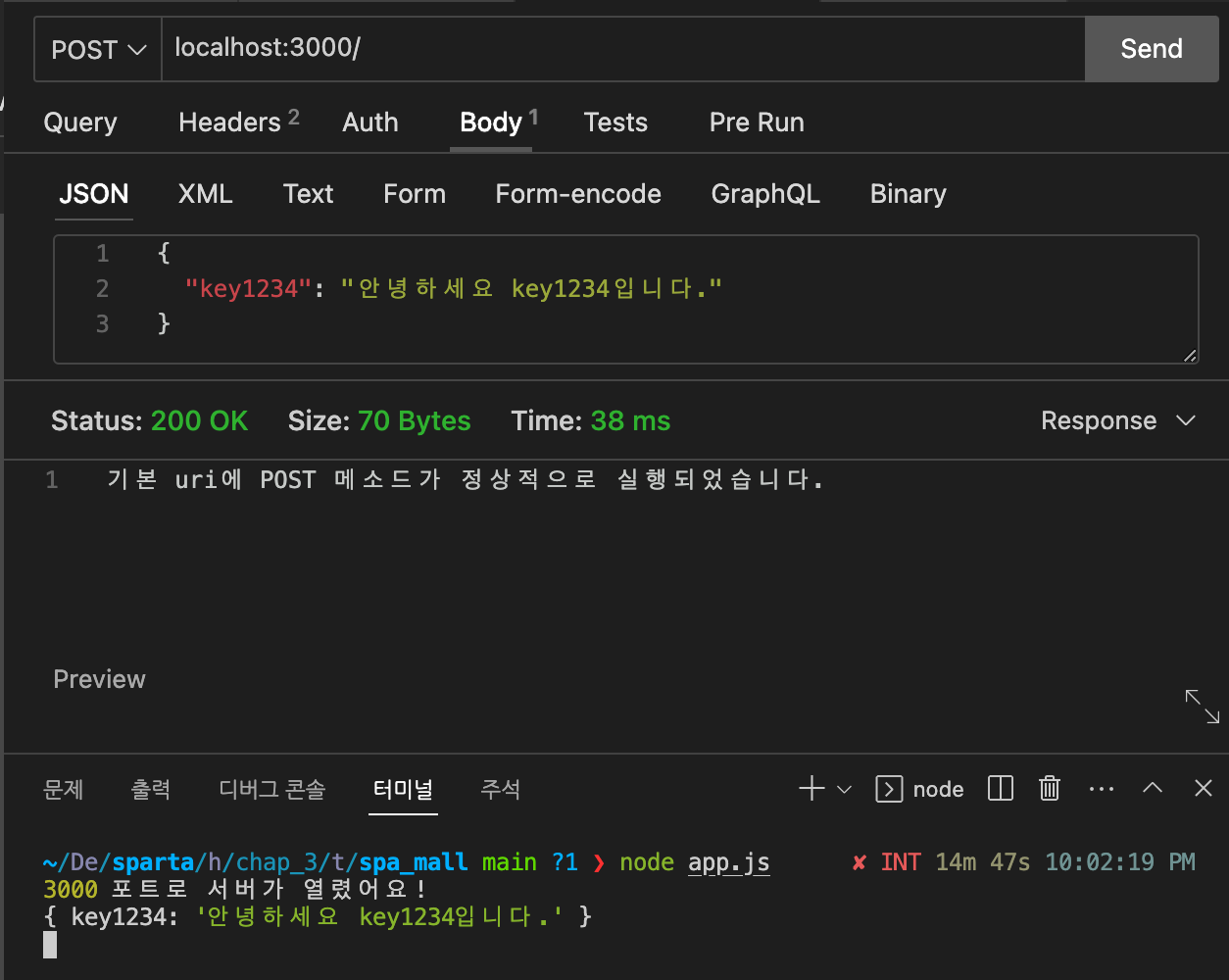Open terminal more actions menu
This screenshot has height=980, width=1229.
[1102, 790]
